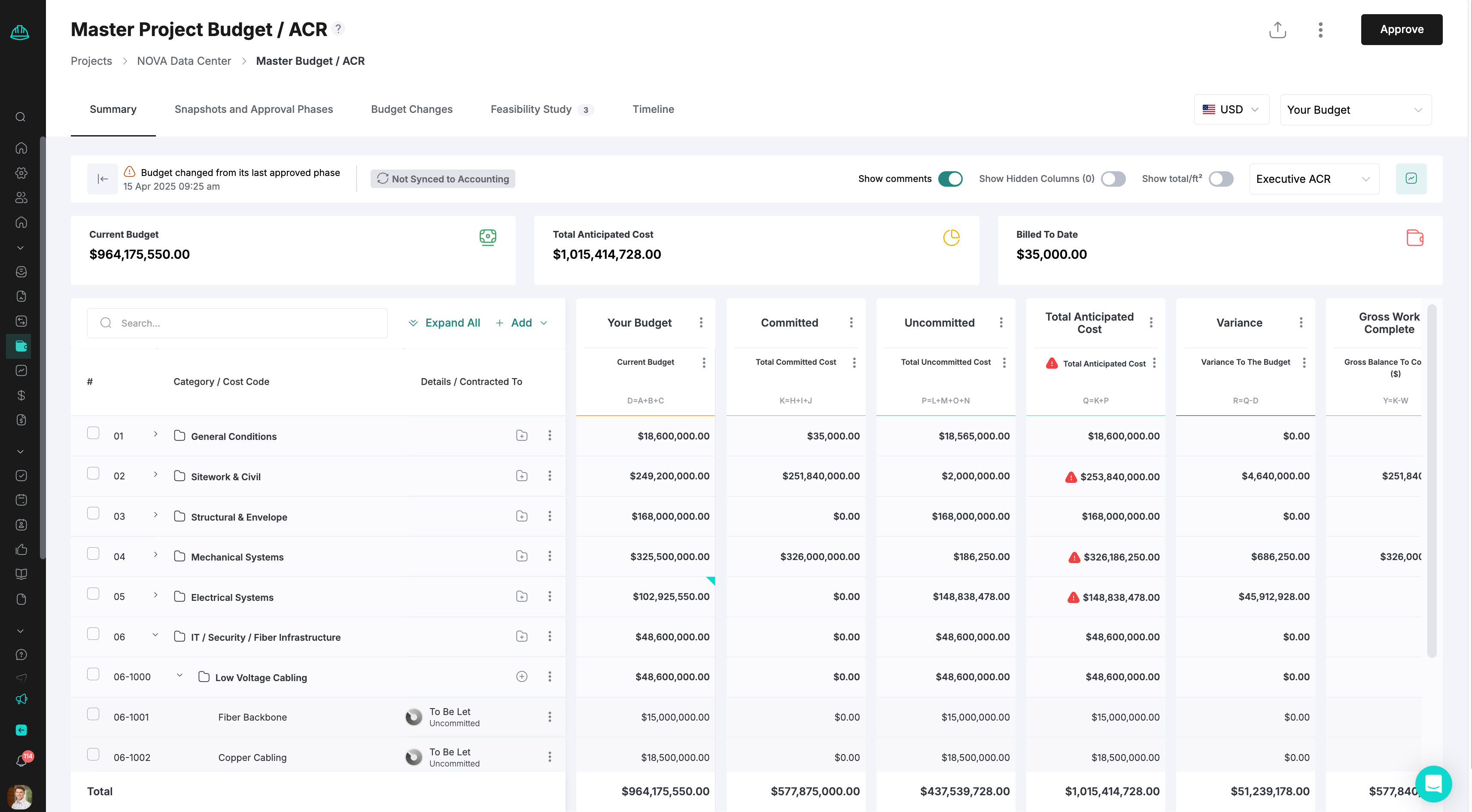Image resolution: width=1472 pixels, height=812 pixels.
Task: Open the sidebar thumbs-up approvals icon
Action: click(21, 549)
